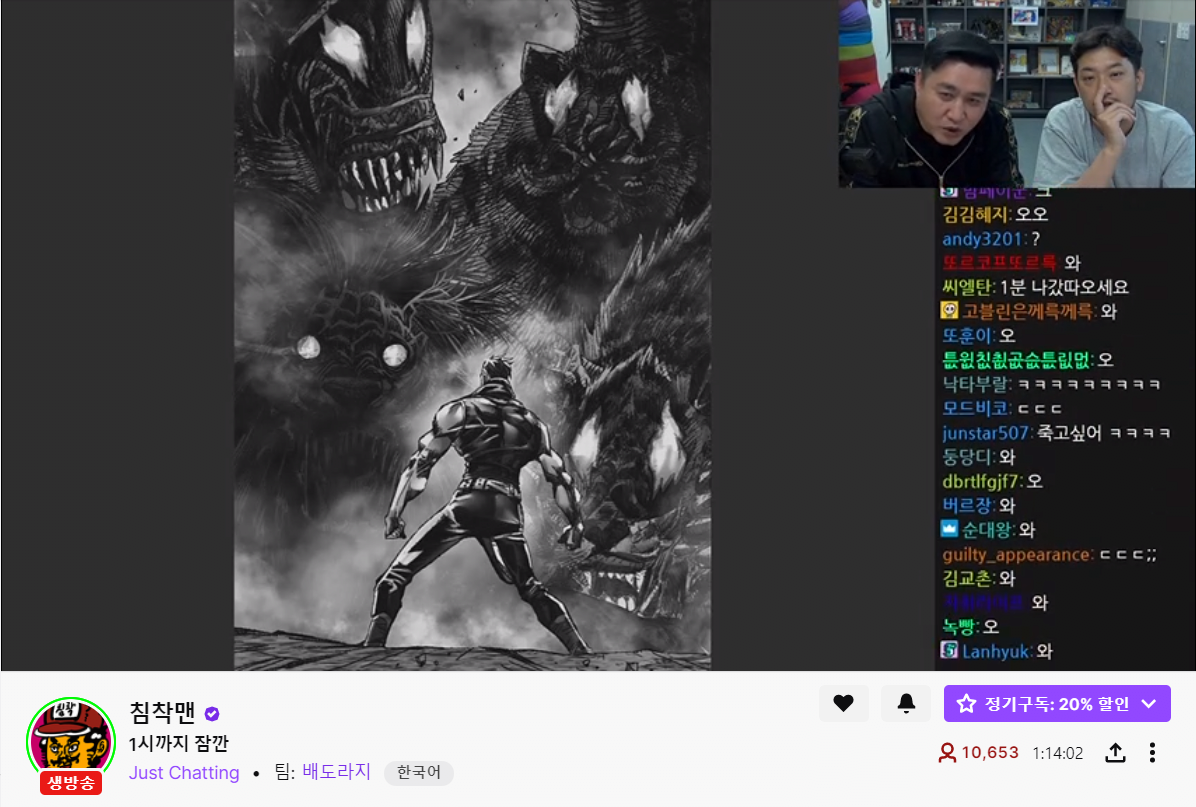The image size is (1196, 807).
Task: Click the share upload icon
Action: coord(1115,753)
